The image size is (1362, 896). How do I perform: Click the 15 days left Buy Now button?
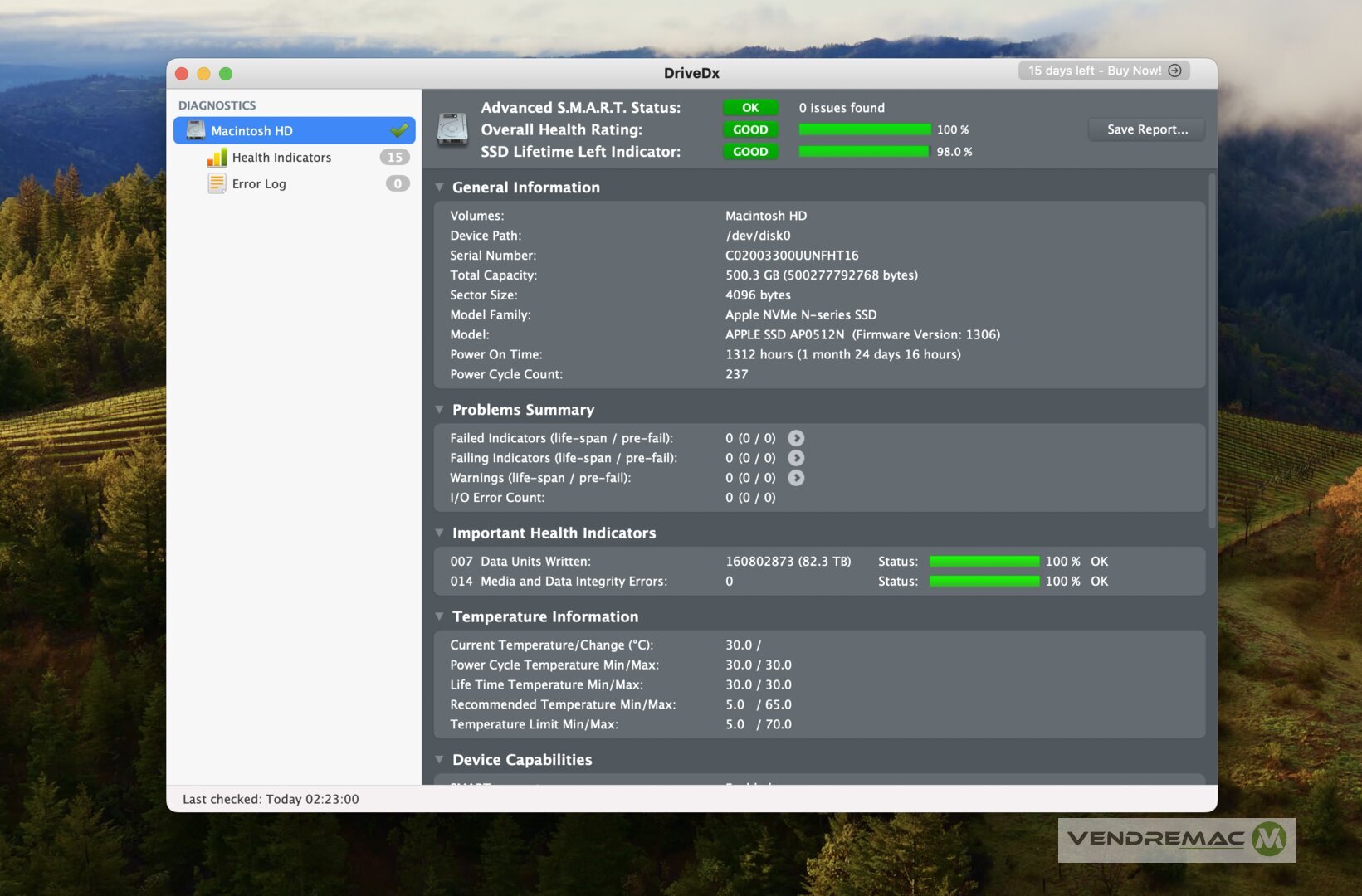coord(1104,71)
